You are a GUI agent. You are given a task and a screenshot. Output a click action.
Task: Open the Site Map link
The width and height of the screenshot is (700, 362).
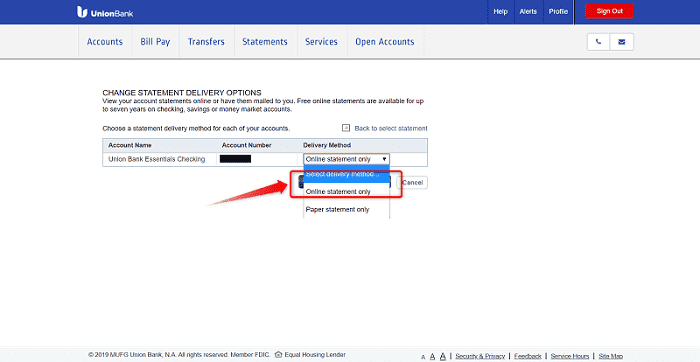point(611,356)
